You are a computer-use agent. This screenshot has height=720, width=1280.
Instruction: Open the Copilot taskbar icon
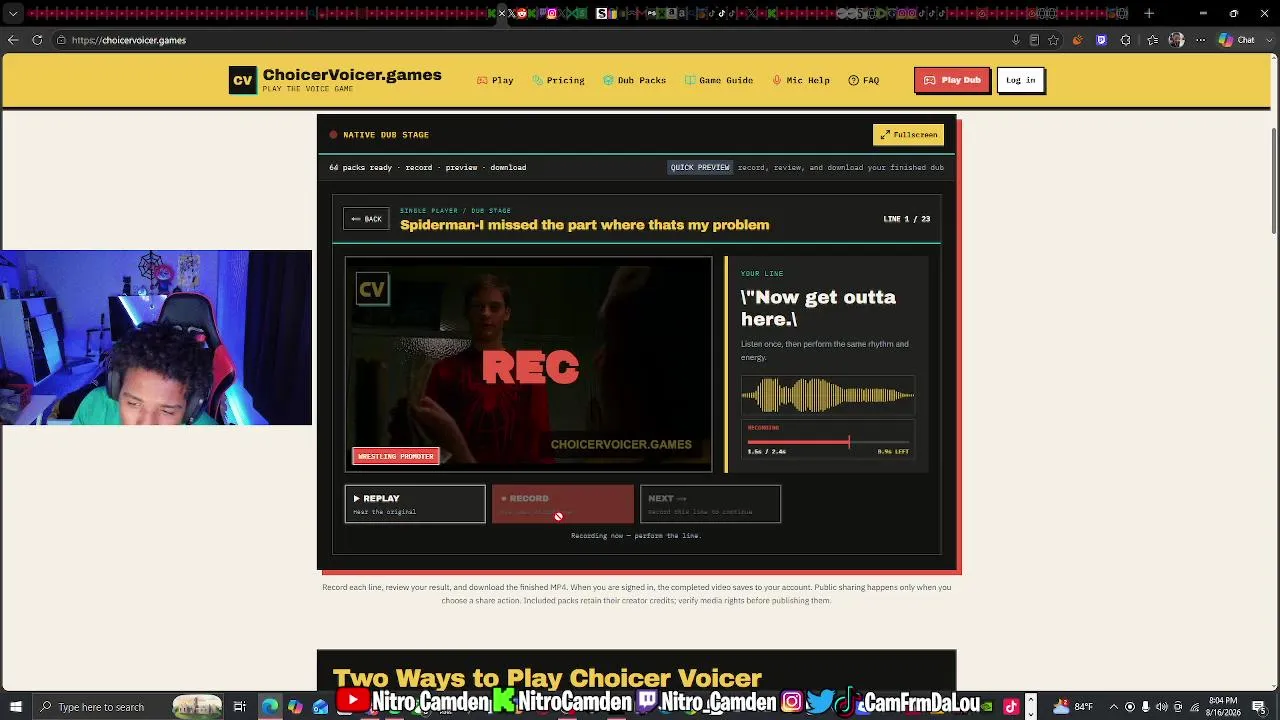295,707
